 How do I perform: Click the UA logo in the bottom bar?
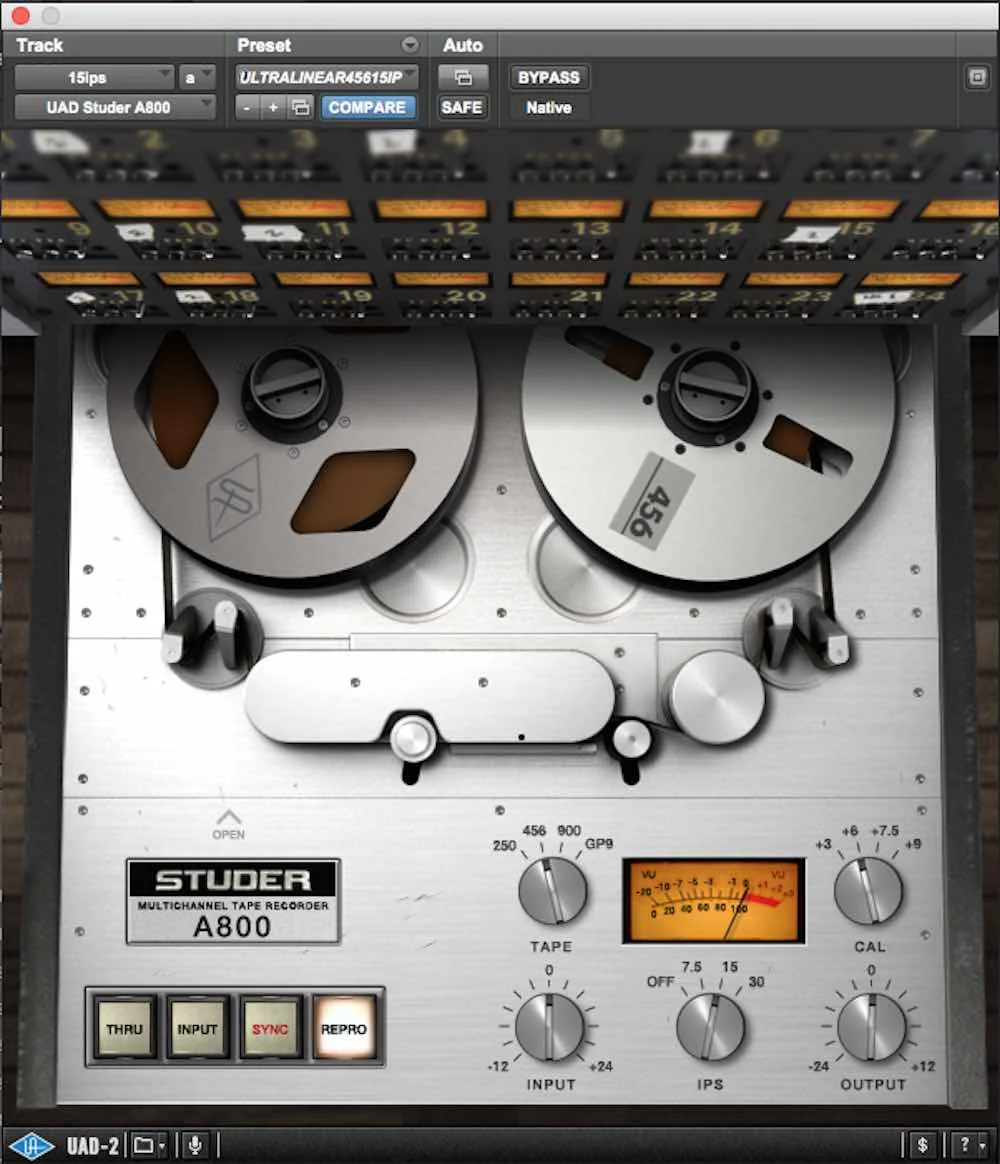(30, 1145)
